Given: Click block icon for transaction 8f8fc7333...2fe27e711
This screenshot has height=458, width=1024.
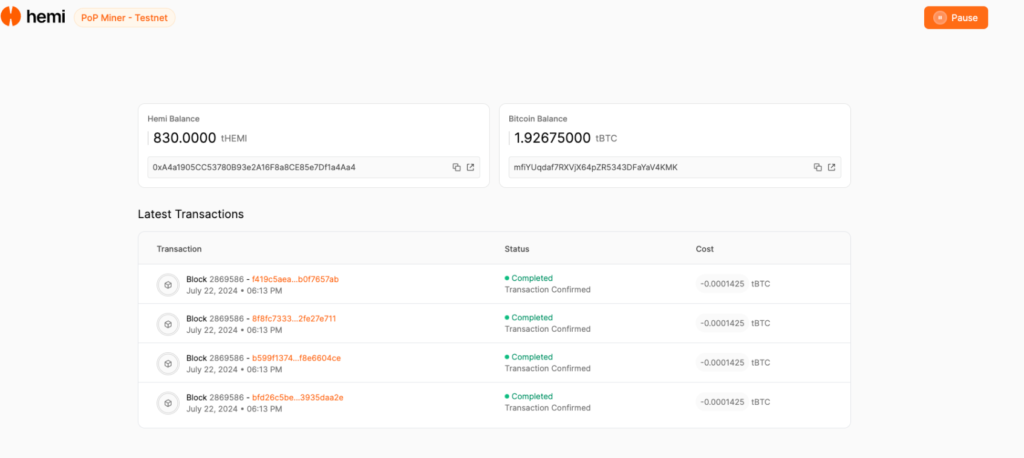Looking at the screenshot, I should pyautogui.click(x=168, y=324).
